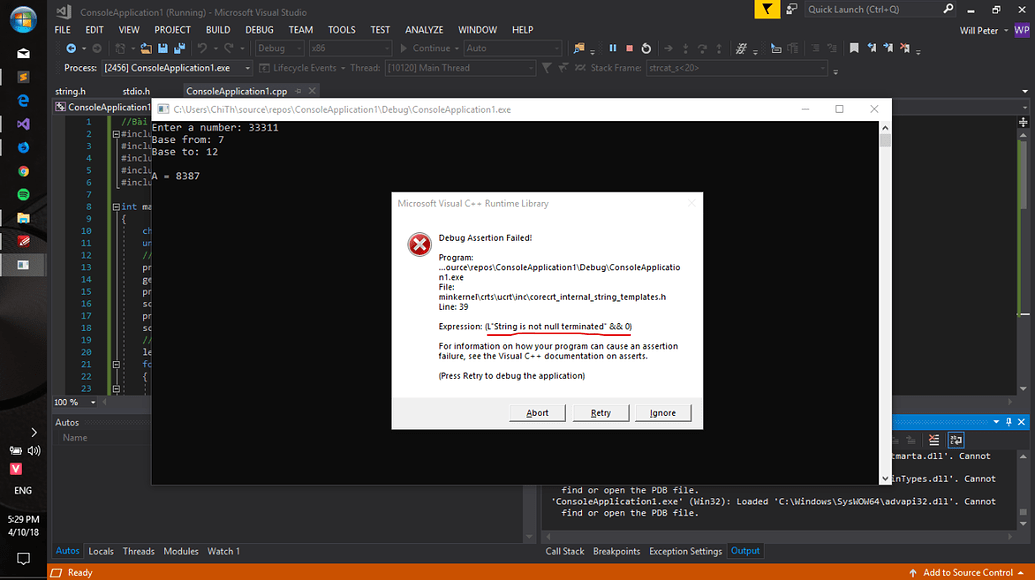The image size is (1035, 580).
Task: Switch to the string.h tab
Action: click(x=71, y=91)
